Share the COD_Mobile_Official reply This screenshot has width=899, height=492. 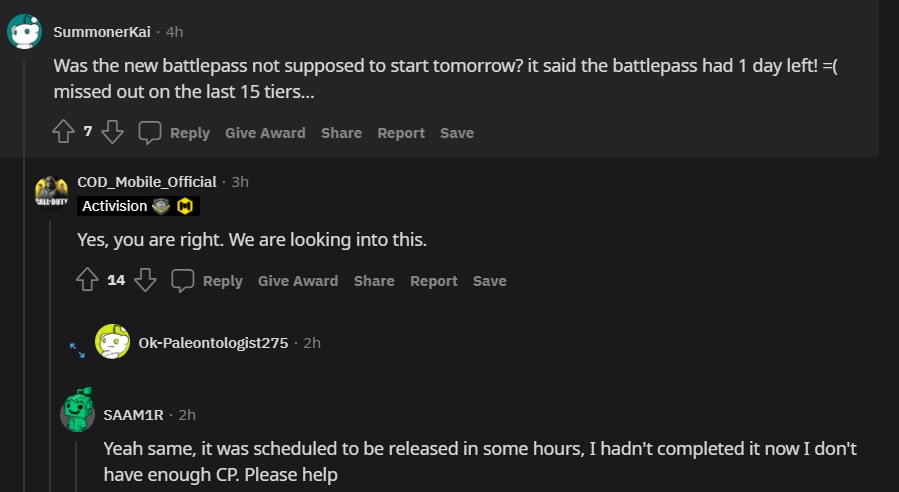(x=374, y=281)
